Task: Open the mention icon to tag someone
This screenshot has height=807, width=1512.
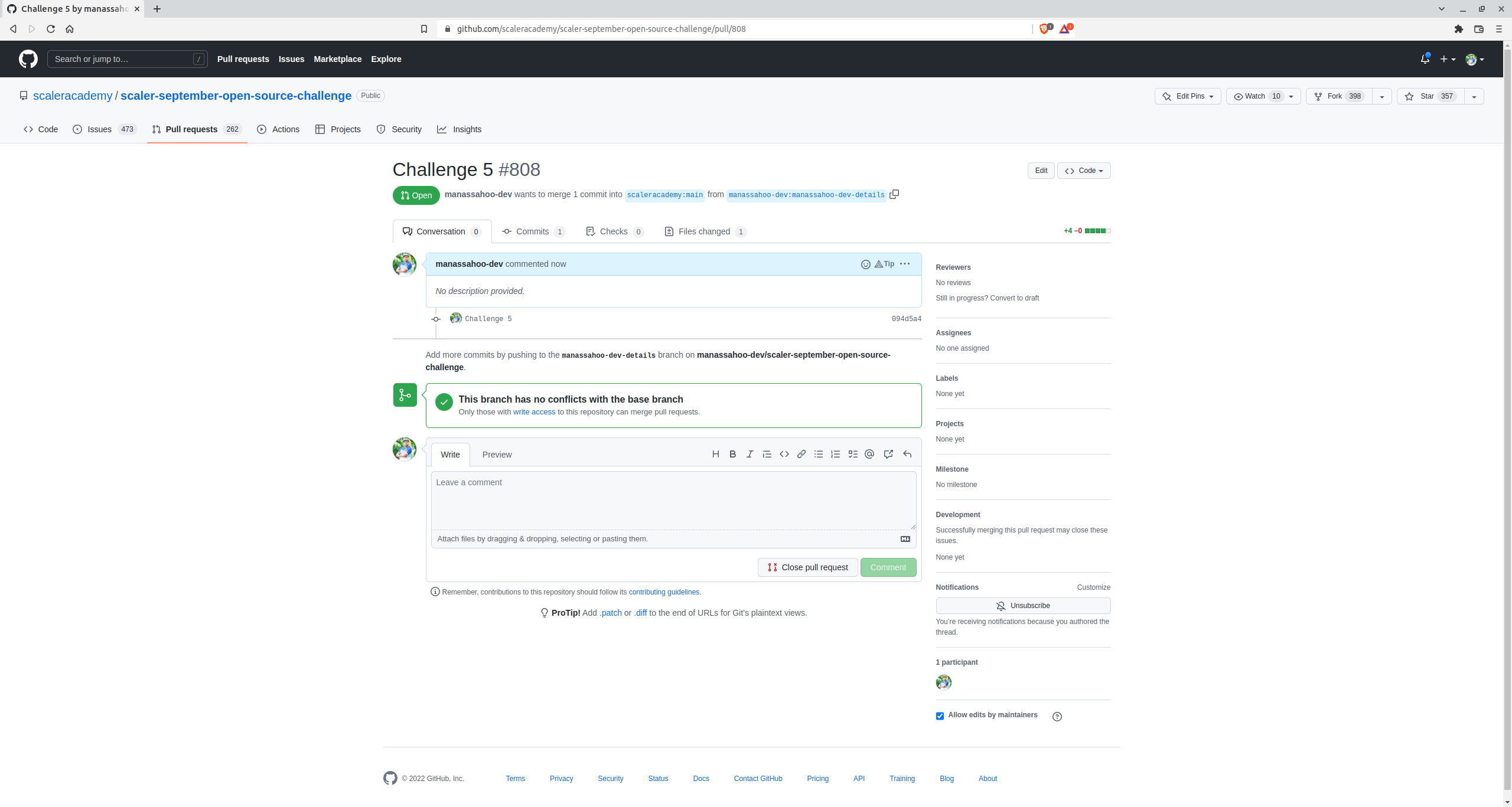Action: pyautogui.click(x=869, y=454)
